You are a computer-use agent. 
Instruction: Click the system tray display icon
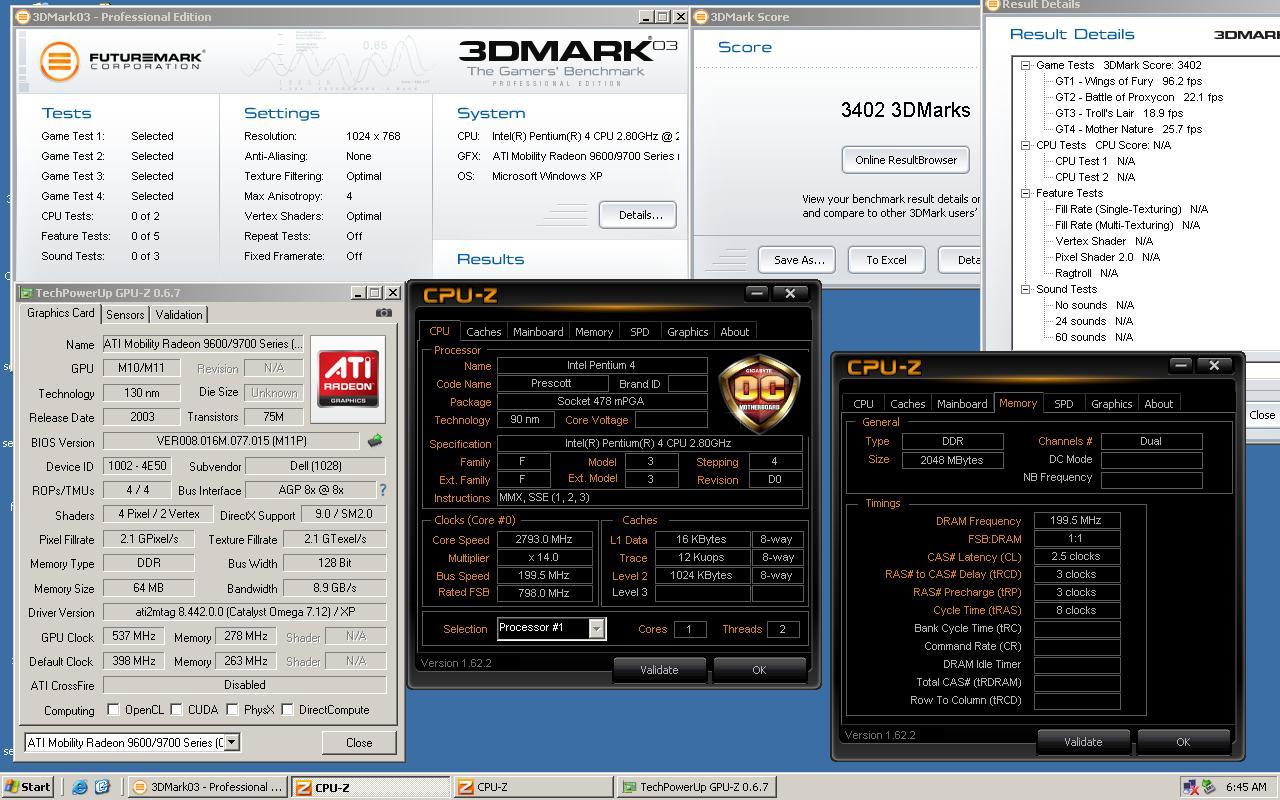[x=1208, y=787]
